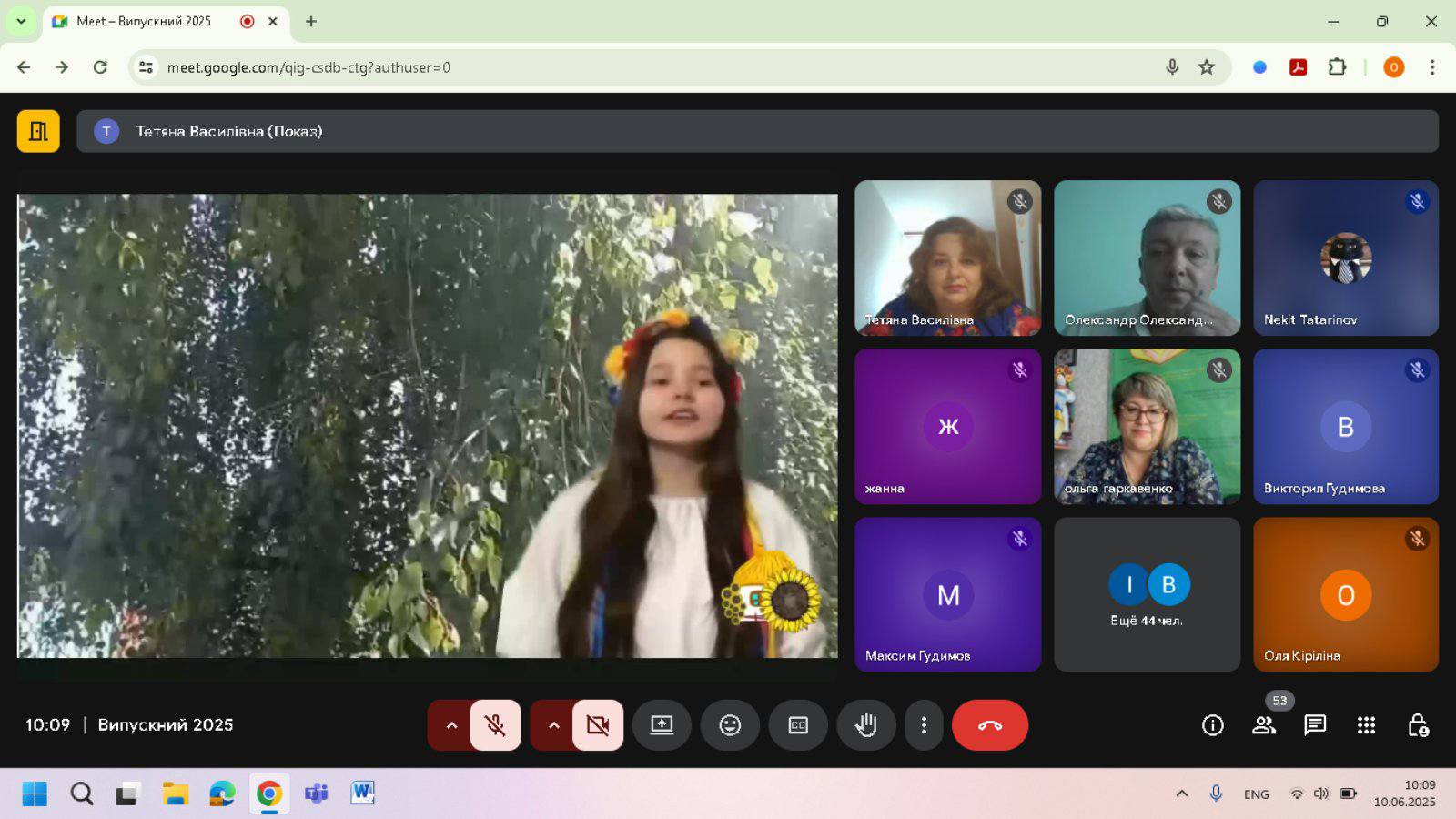The image size is (1456, 819).
Task: Open the meeting details info icon
Action: click(x=1212, y=725)
